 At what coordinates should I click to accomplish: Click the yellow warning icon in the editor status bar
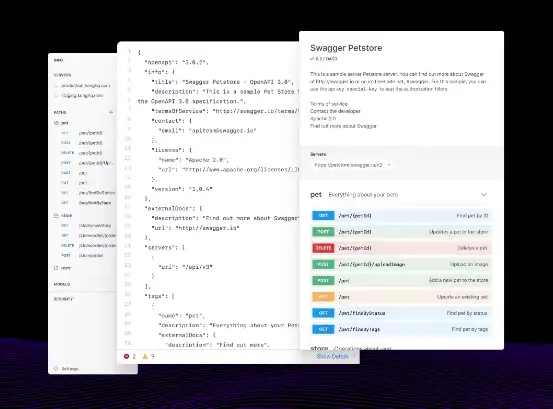click(x=145, y=356)
